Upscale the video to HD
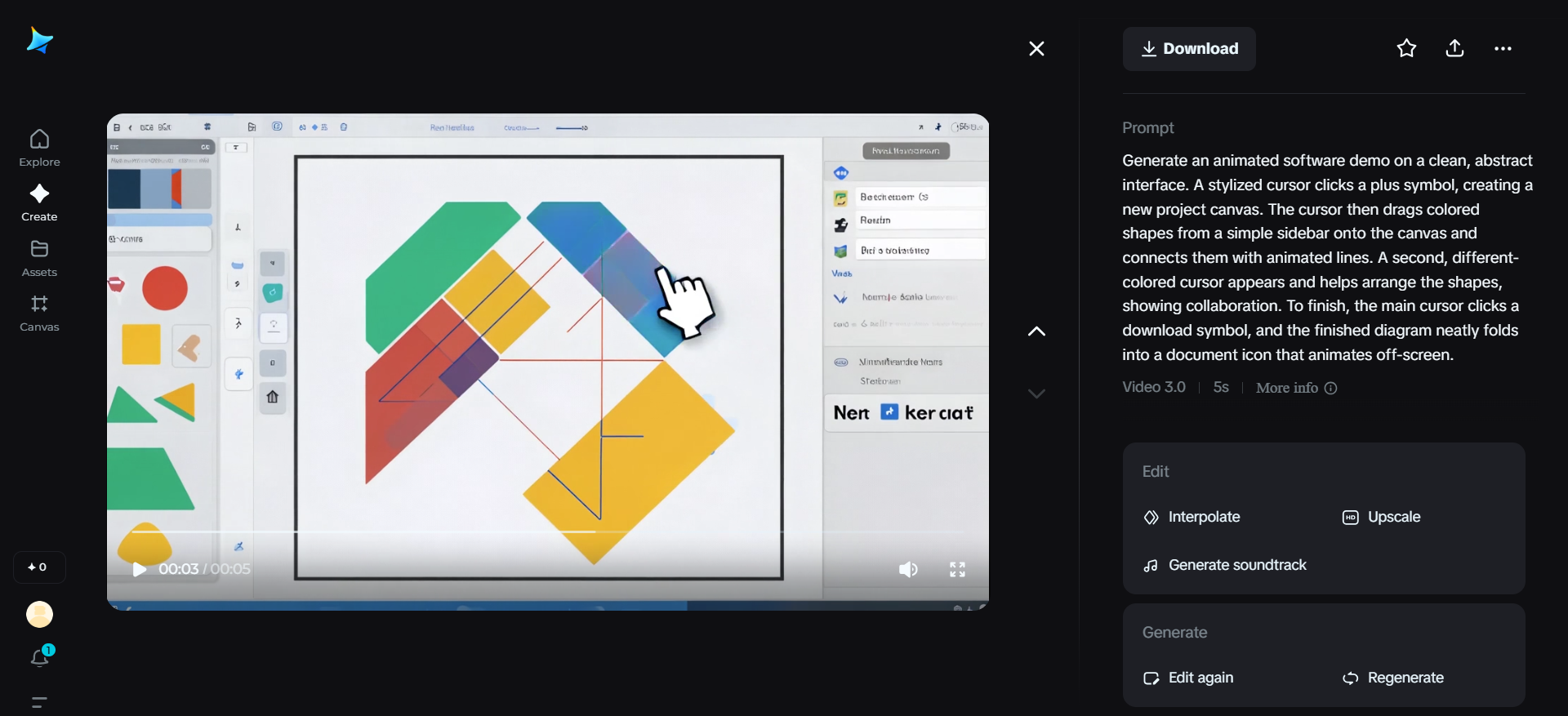Viewport: 1568px width, 716px height. [1382, 517]
